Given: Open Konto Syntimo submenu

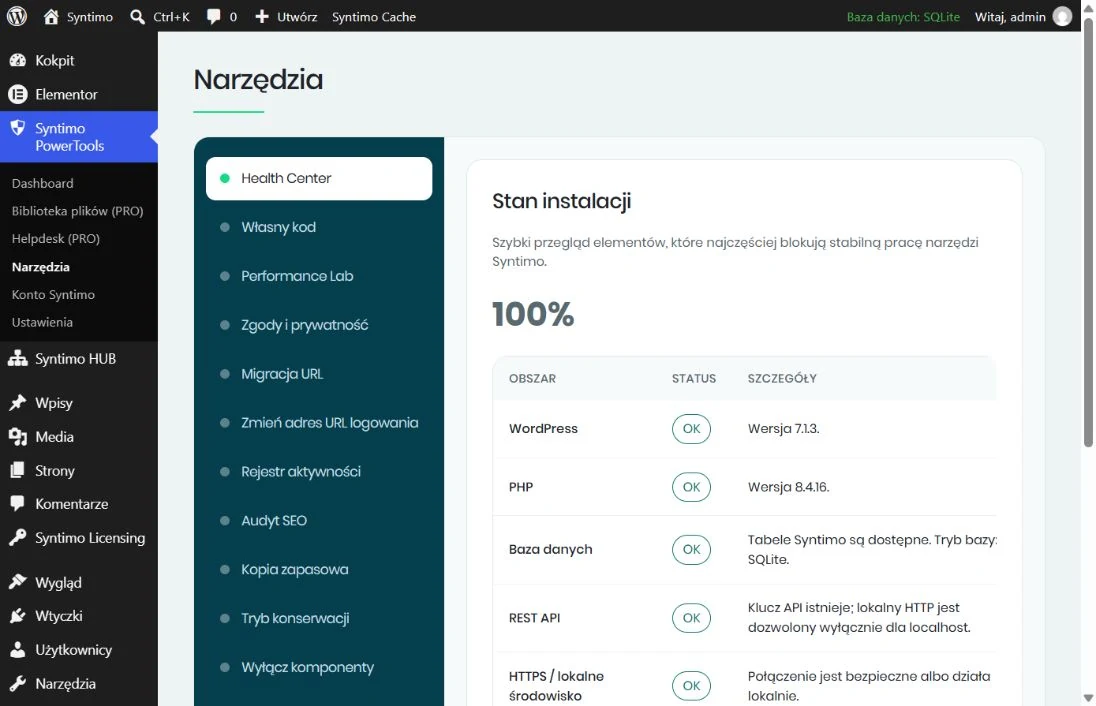Looking at the screenshot, I should [53, 294].
